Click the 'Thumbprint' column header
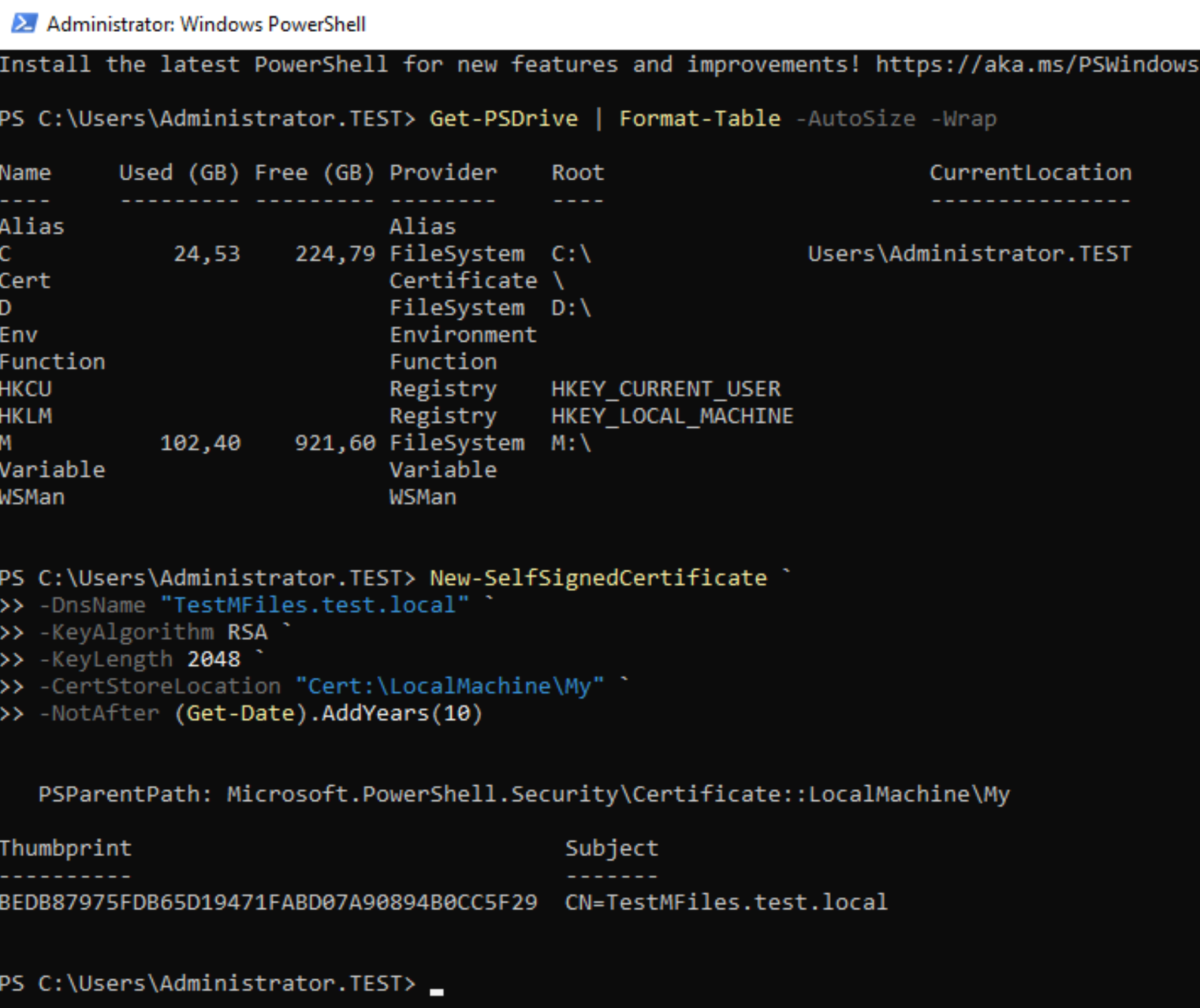 (x=66, y=849)
